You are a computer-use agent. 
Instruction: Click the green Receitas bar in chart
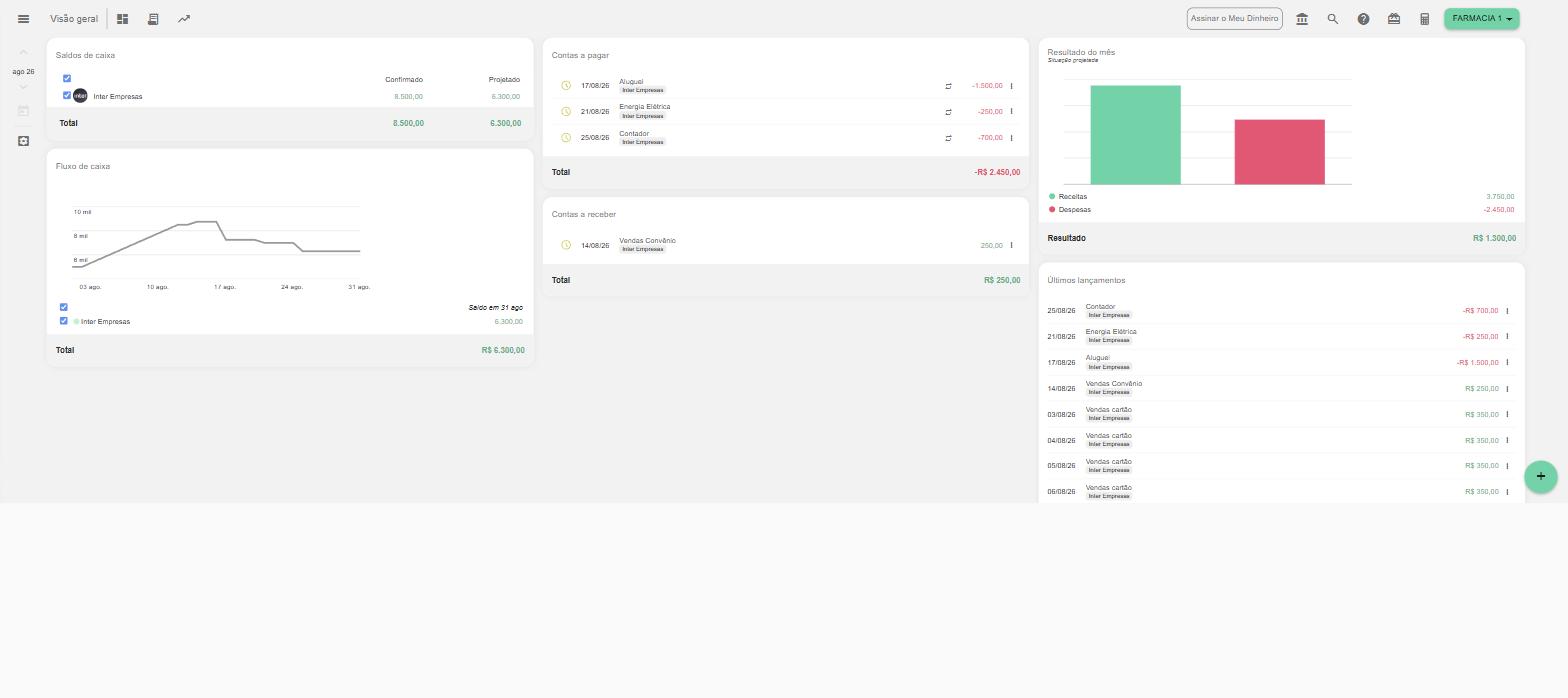coord(1135,135)
